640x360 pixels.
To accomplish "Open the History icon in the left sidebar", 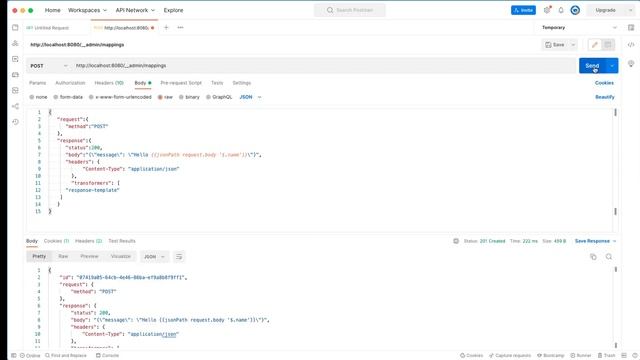I will [x=15, y=122].
